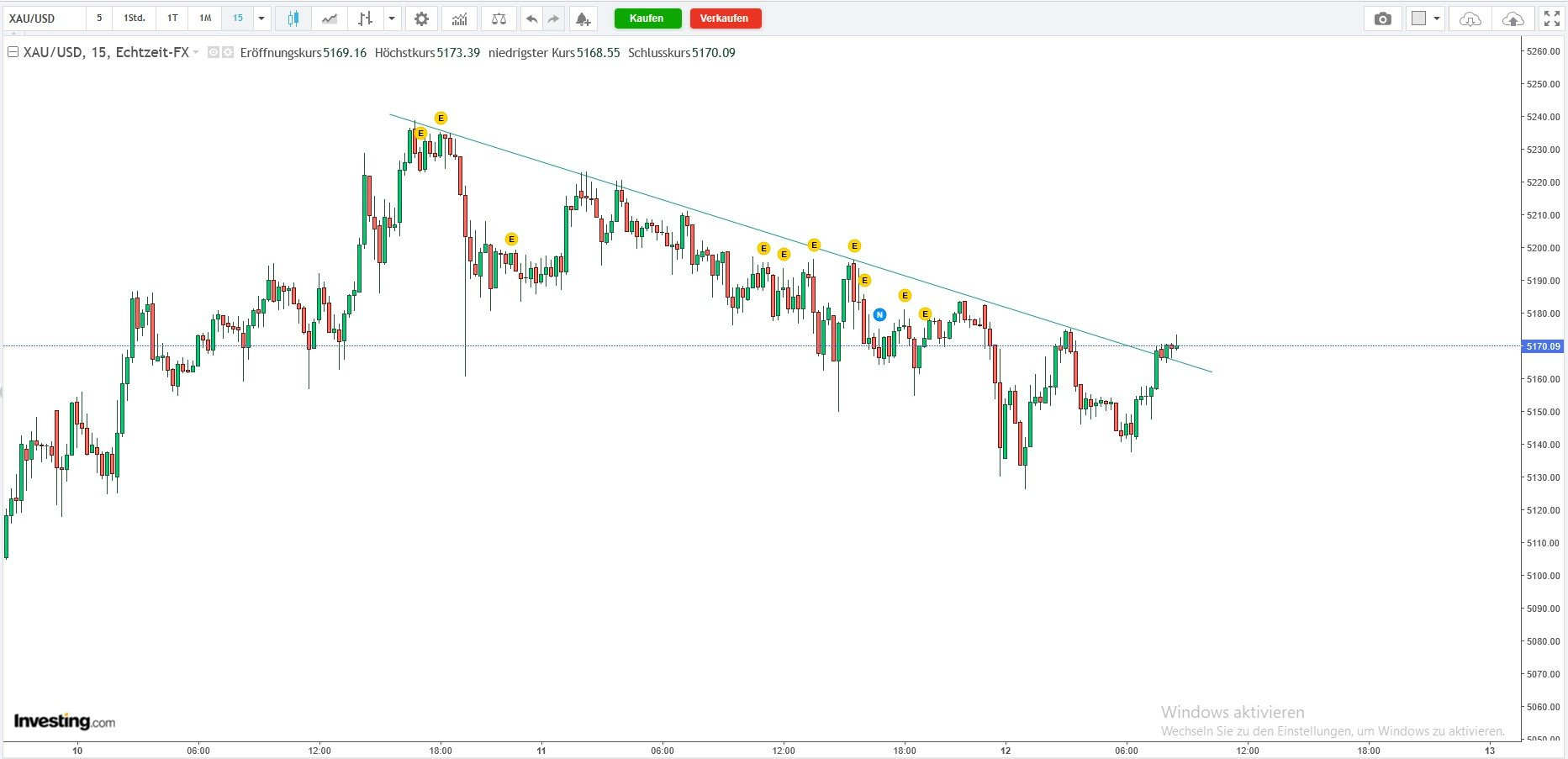Click the XAU/USD symbol input field
This screenshot has height=759, width=1568.
tap(44, 18)
